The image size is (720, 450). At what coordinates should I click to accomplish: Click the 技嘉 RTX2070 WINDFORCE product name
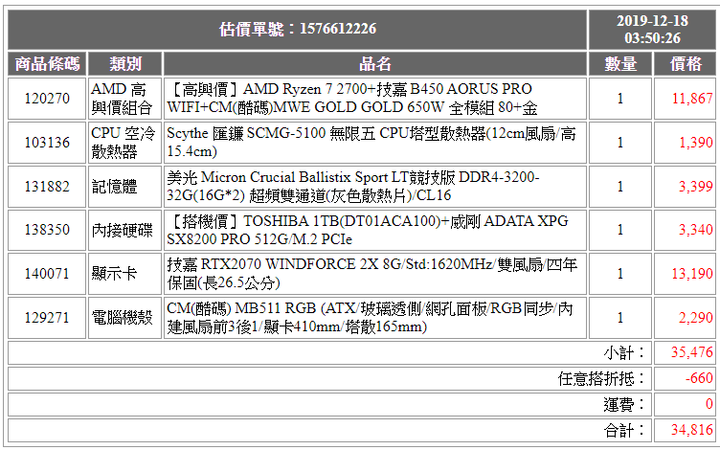point(372,274)
